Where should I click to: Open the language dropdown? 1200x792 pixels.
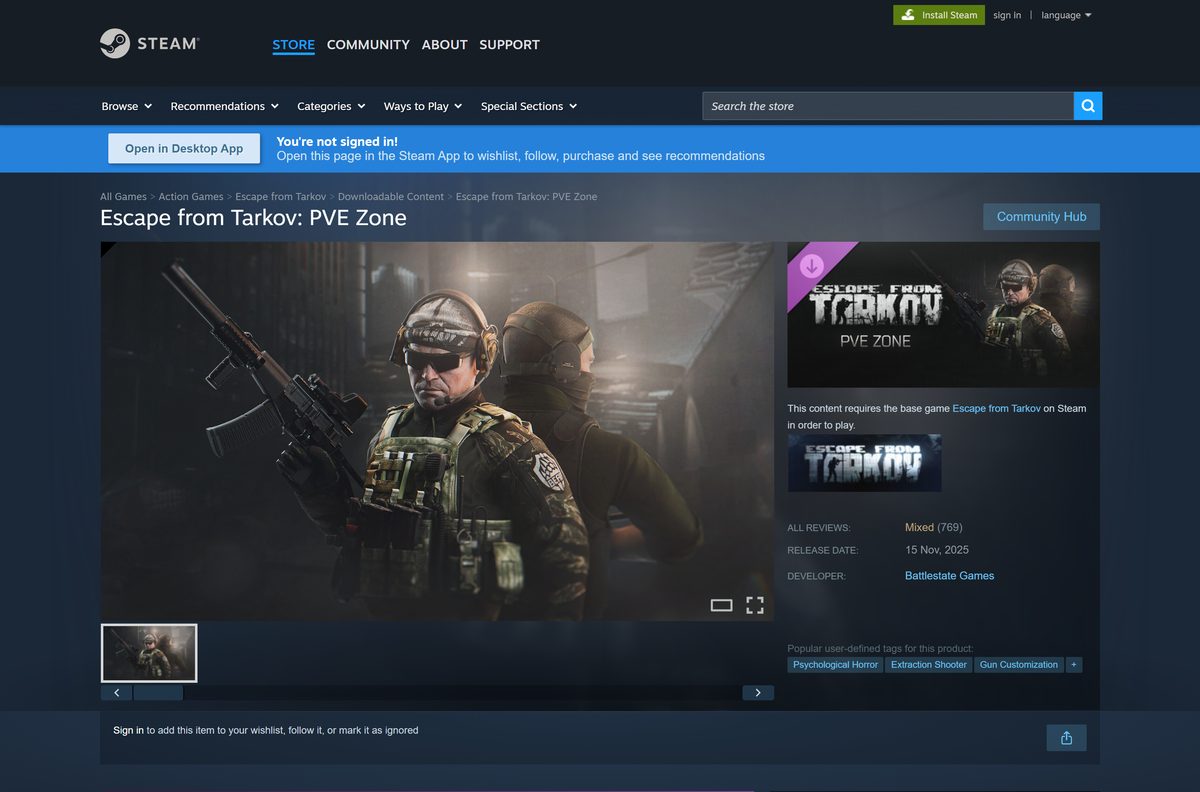pos(1066,15)
